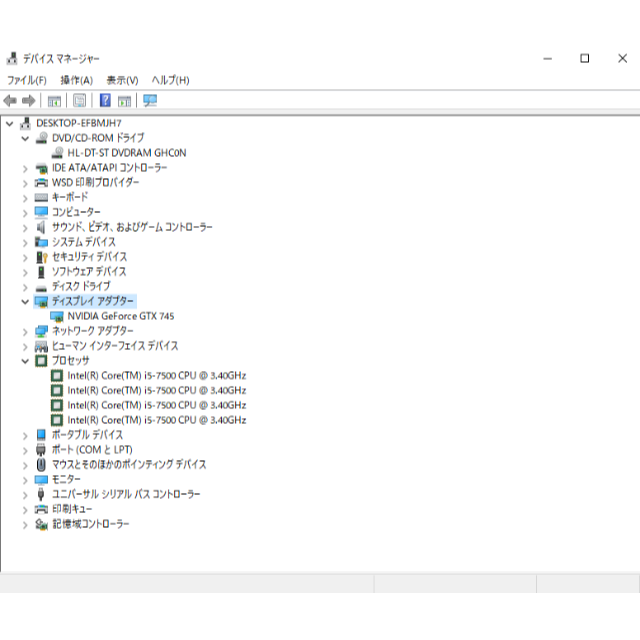Select HL-DT-ST DVDRAM GHC0N entry

pos(127,153)
